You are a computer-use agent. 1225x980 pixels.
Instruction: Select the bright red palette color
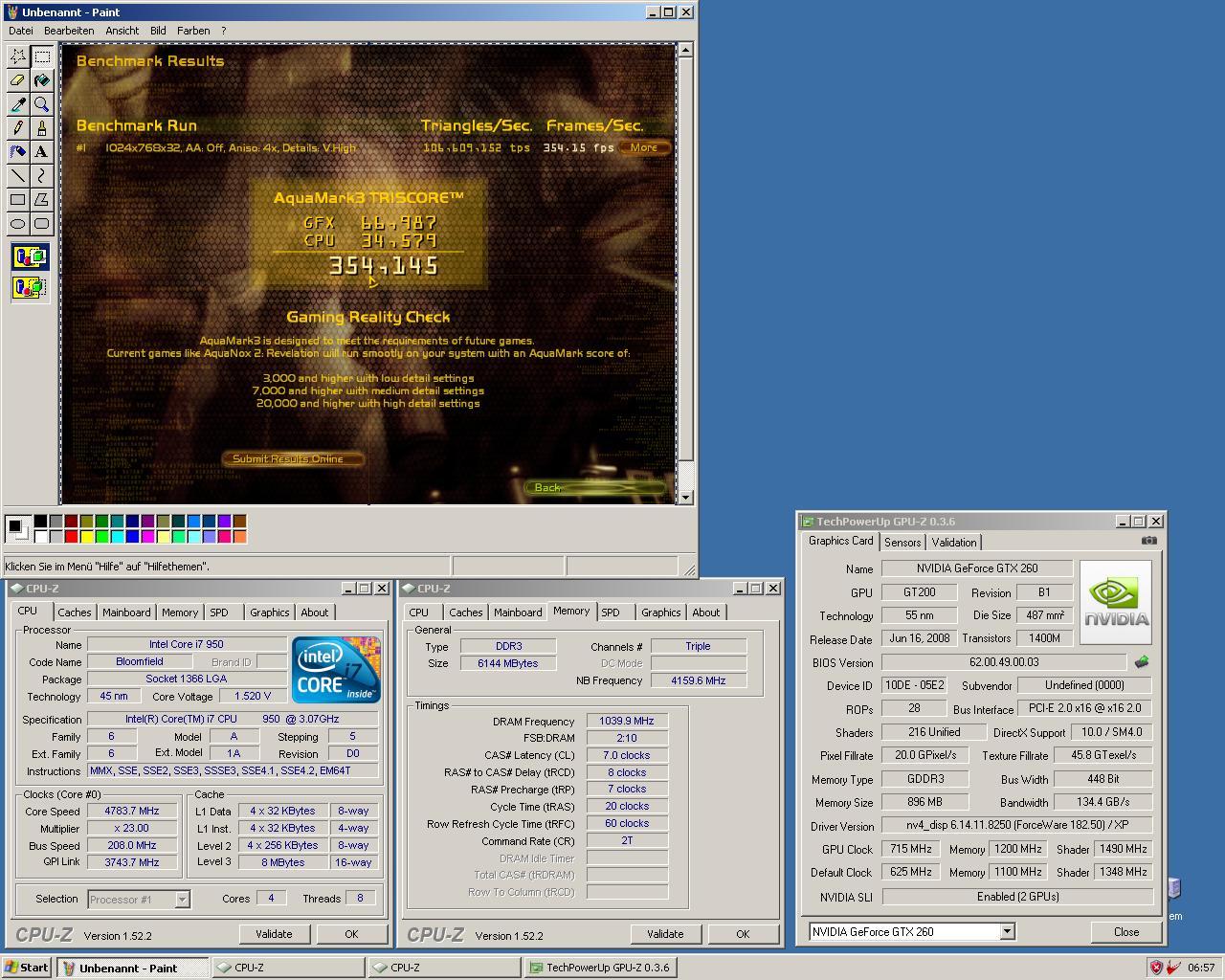(x=72, y=536)
